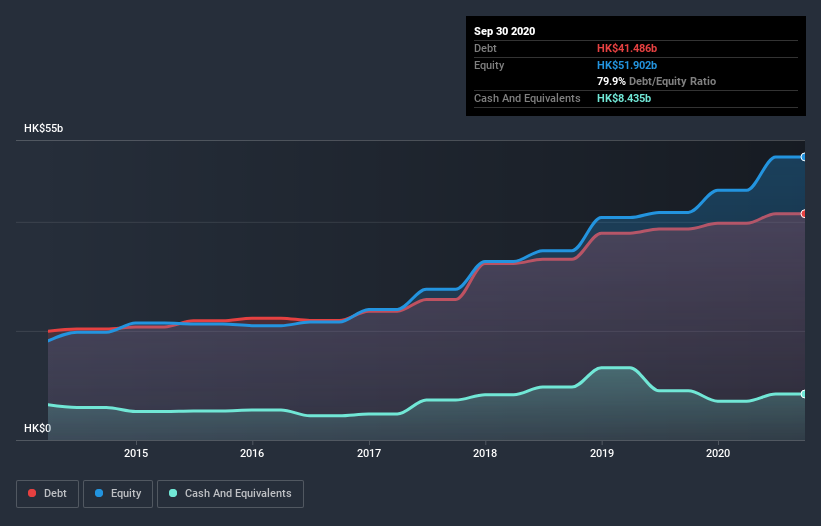Toggle the Equity legend button

coord(118,494)
